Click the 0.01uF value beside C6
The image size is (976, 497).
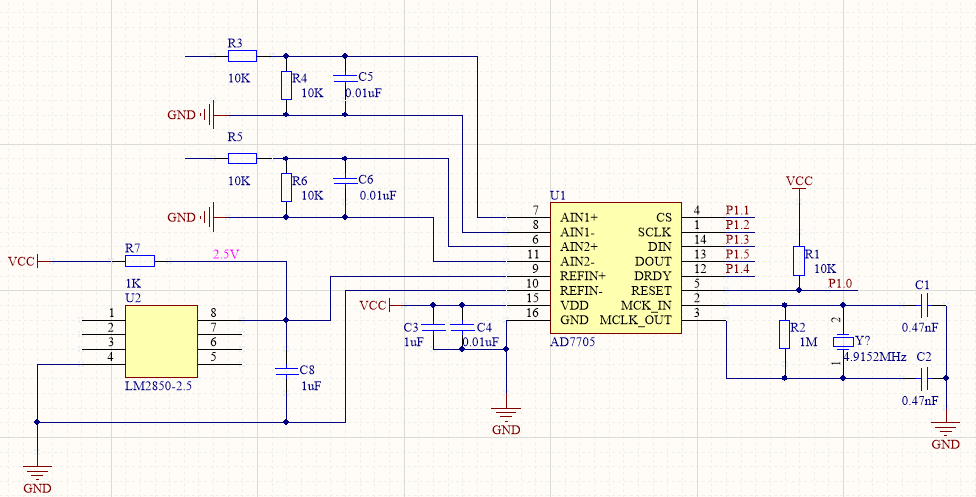(x=378, y=196)
